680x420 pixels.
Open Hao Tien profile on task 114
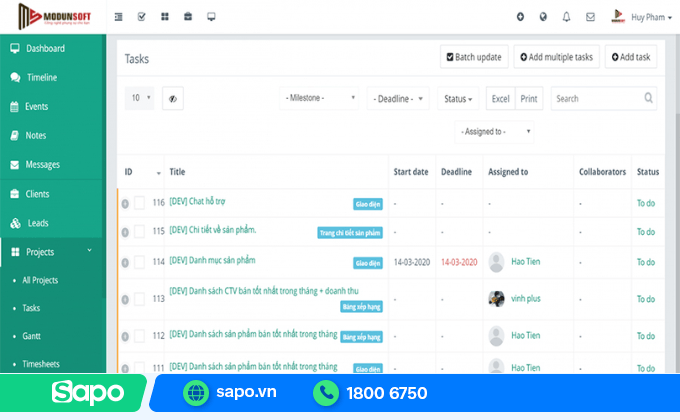coord(526,262)
